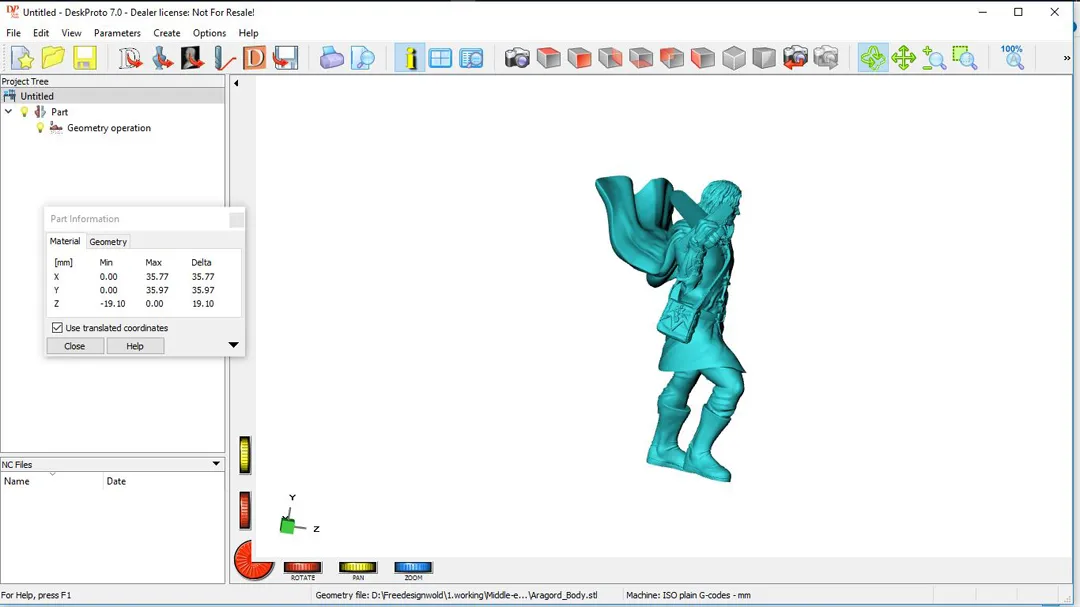Start a new project with the star document icon
The width and height of the screenshot is (1080, 607).
[22, 58]
